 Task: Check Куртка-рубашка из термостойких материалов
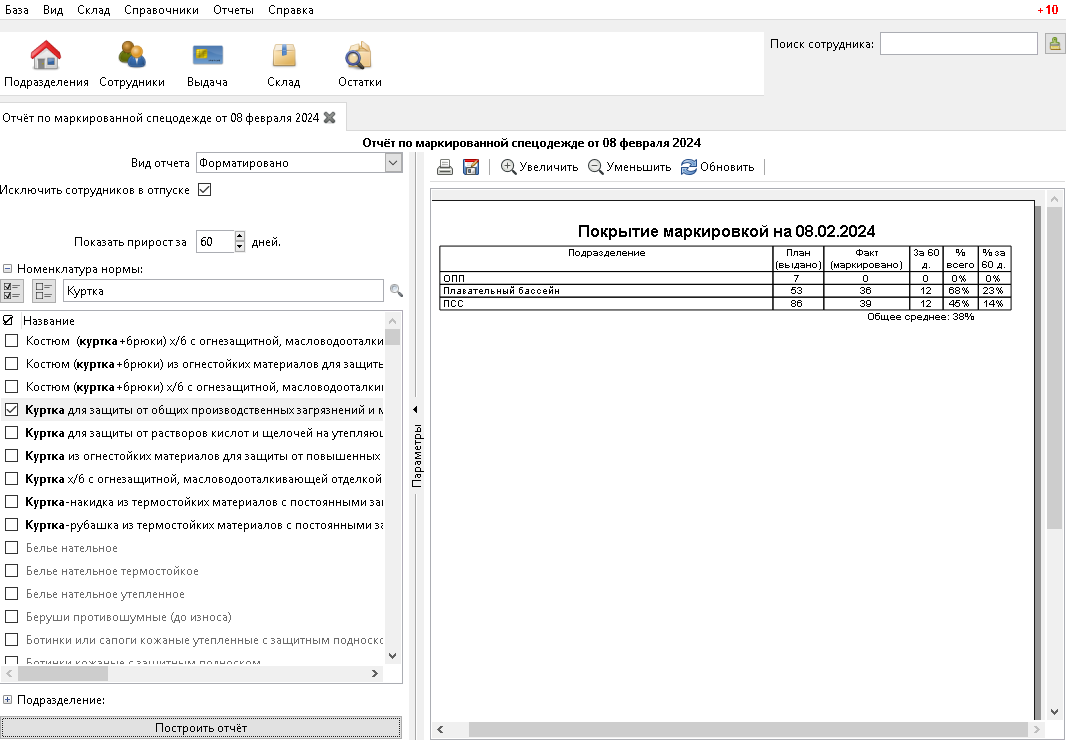[12, 525]
